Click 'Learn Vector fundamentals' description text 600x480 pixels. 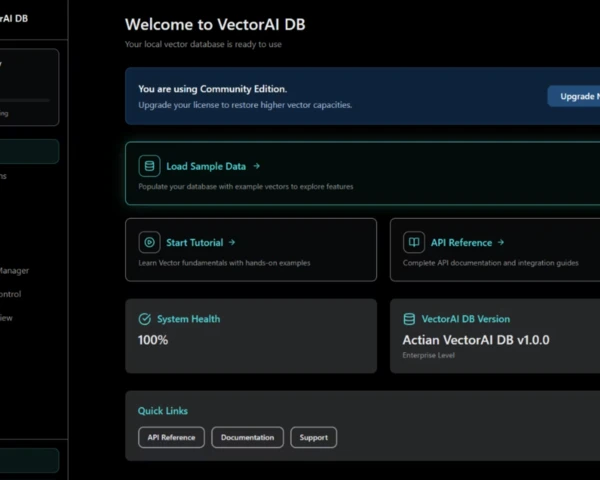(224, 263)
